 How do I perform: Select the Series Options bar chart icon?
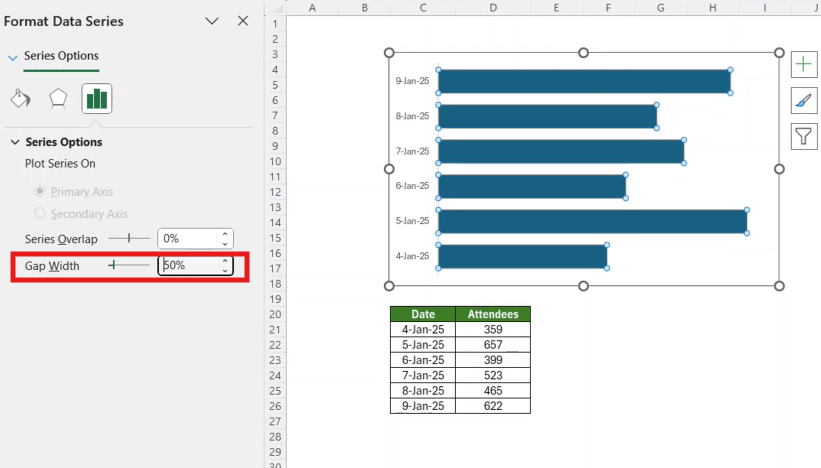coord(97,98)
